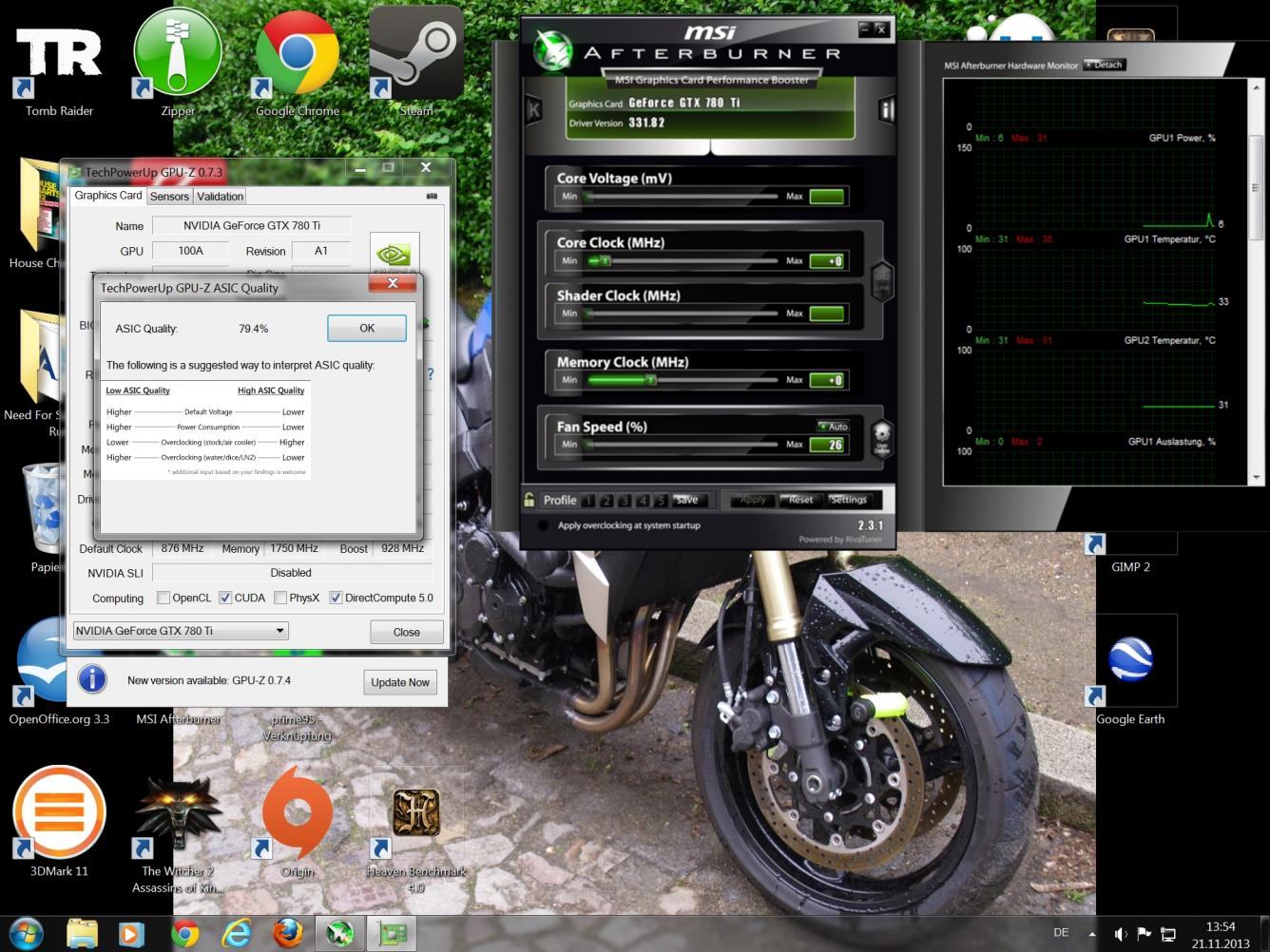This screenshot has height=952, width=1270.
Task: Click the Memory Clock slider handle
Action: (x=650, y=380)
